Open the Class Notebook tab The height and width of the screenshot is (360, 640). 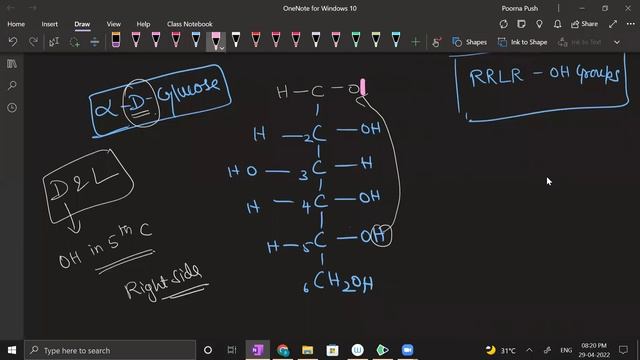189,24
